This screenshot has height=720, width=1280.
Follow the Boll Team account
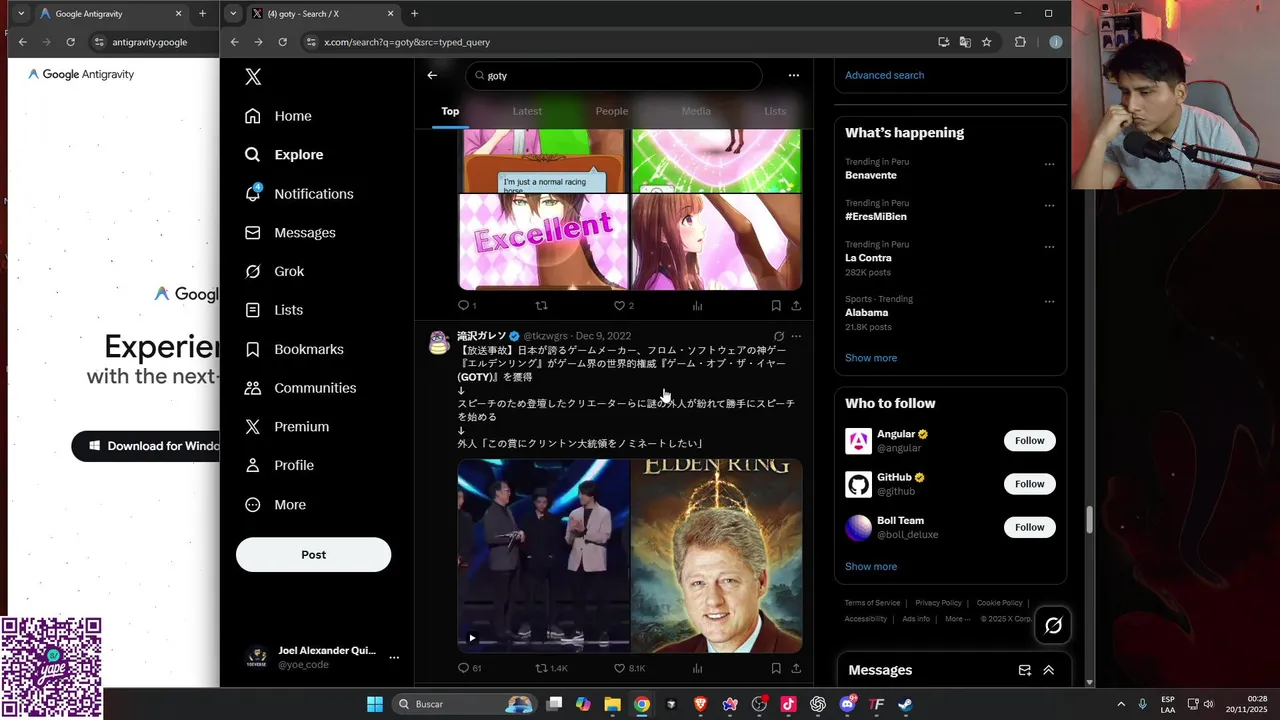tap(1029, 527)
